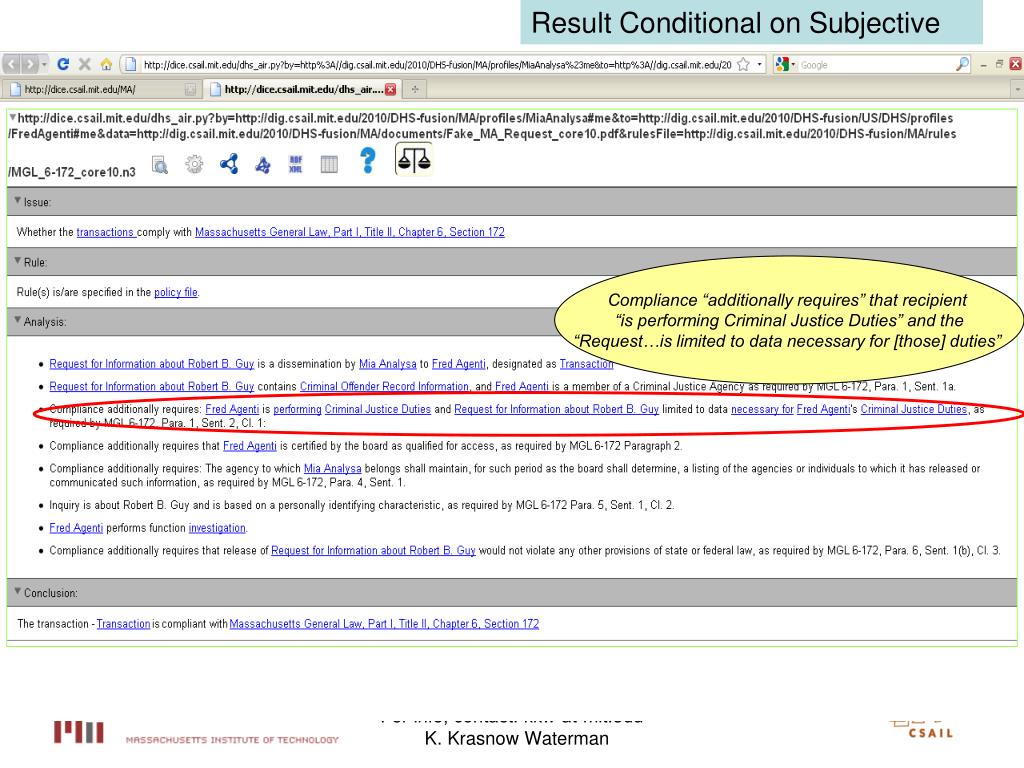Click the blue question mark help icon

pyautogui.click(x=368, y=161)
